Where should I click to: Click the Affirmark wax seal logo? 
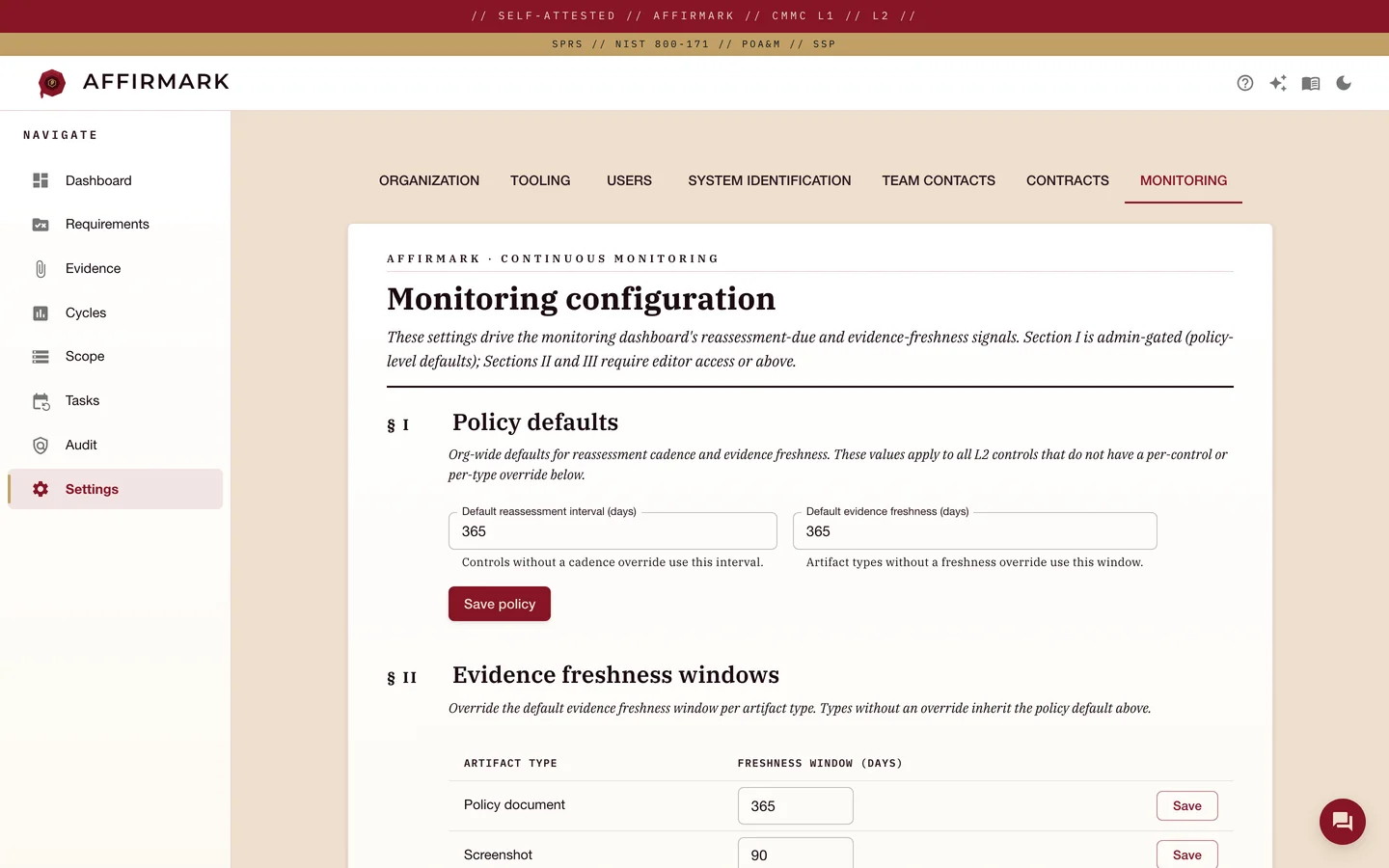click(52, 83)
